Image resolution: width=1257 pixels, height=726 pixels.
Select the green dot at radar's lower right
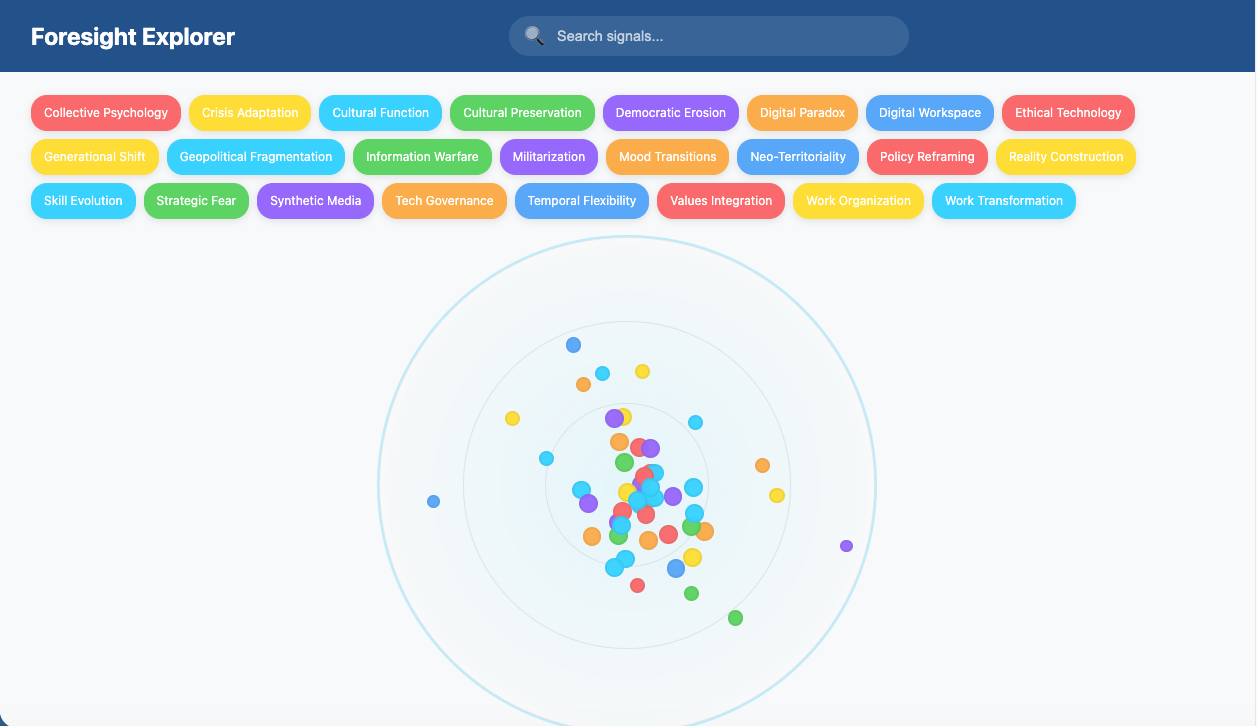coord(735,618)
